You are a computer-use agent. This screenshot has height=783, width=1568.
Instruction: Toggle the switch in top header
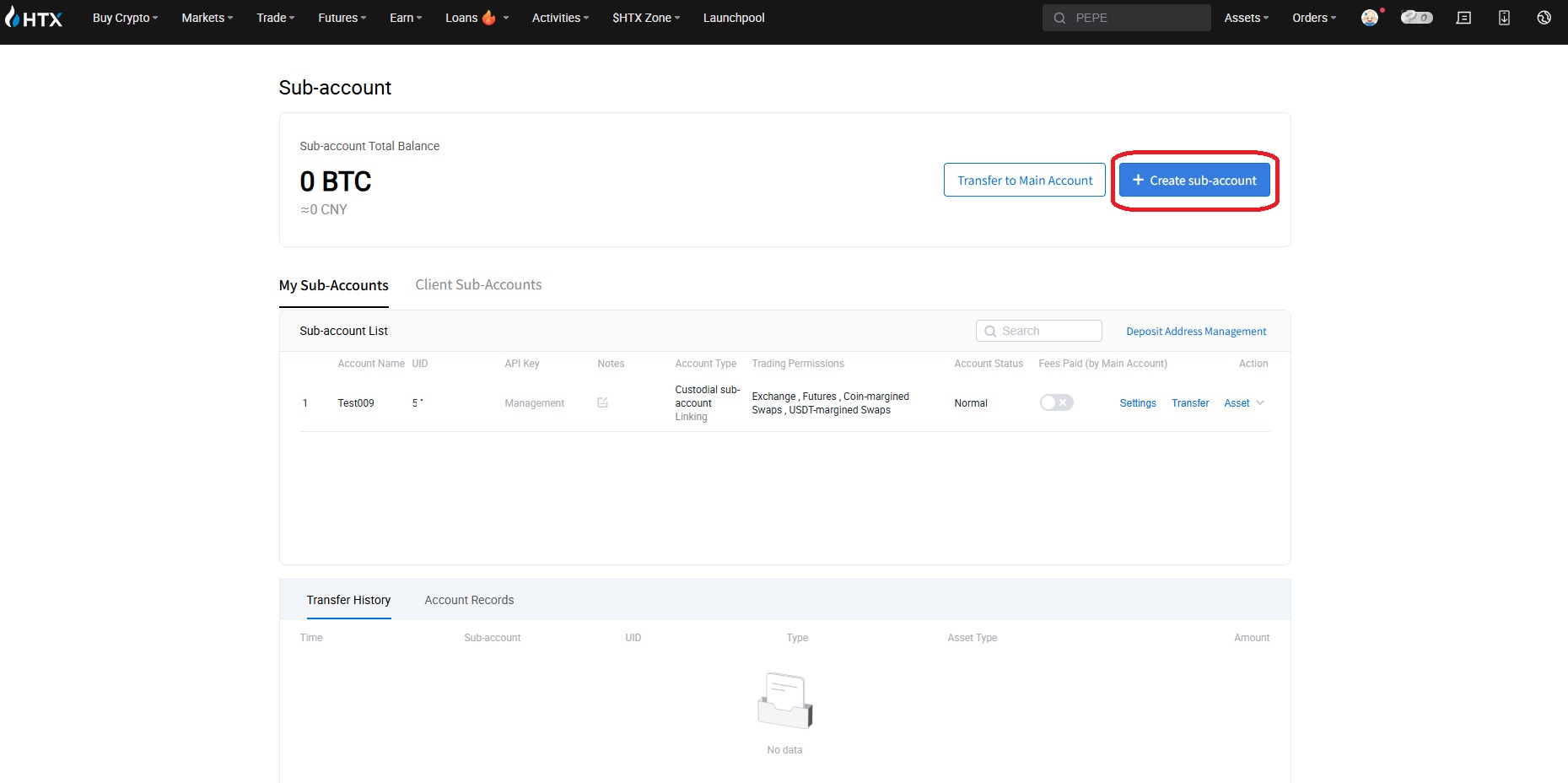(x=1416, y=18)
